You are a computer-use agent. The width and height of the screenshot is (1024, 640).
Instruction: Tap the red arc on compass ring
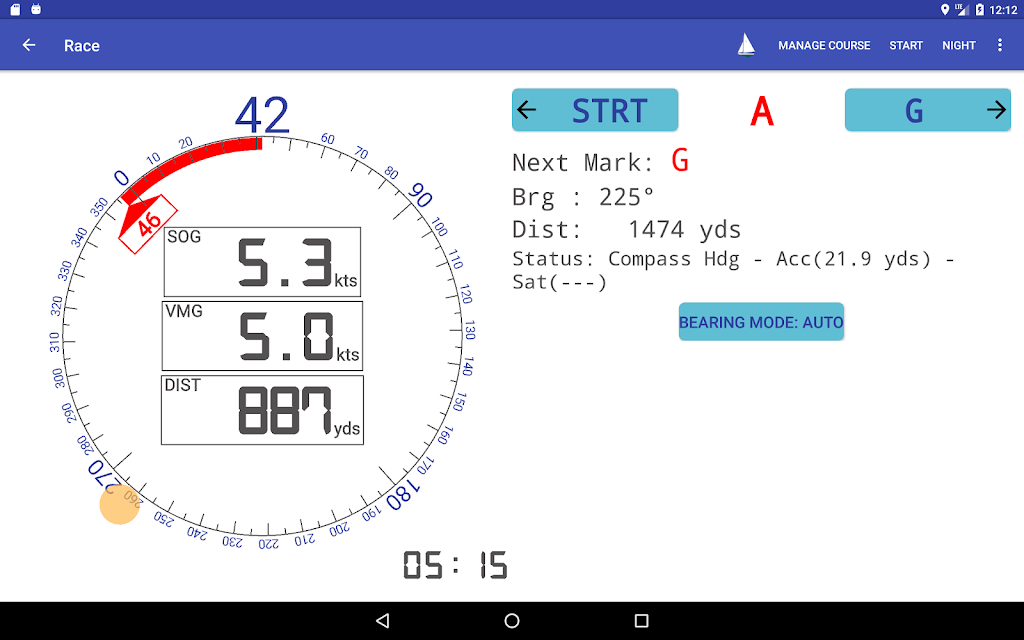(x=196, y=160)
